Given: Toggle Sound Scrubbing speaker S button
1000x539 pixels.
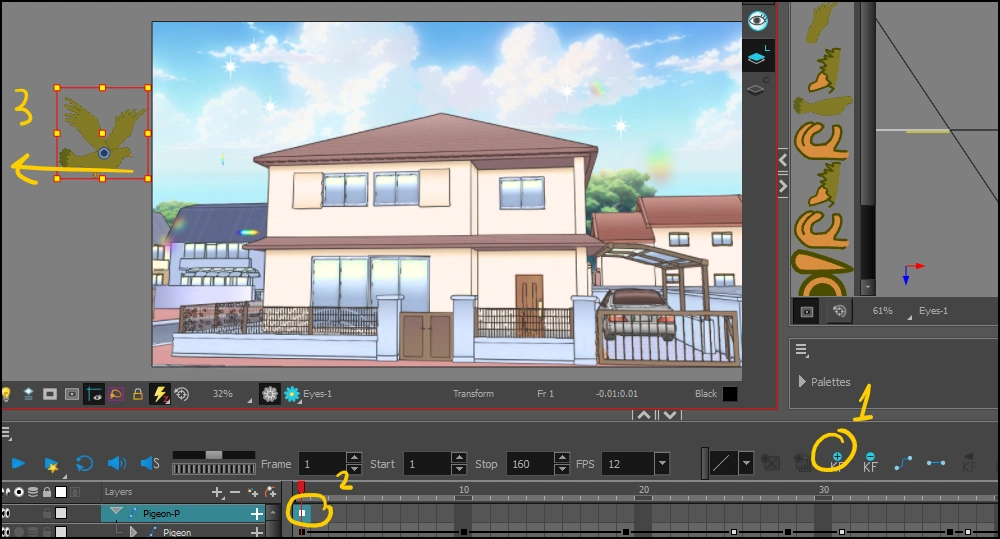Looking at the screenshot, I should [150, 463].
